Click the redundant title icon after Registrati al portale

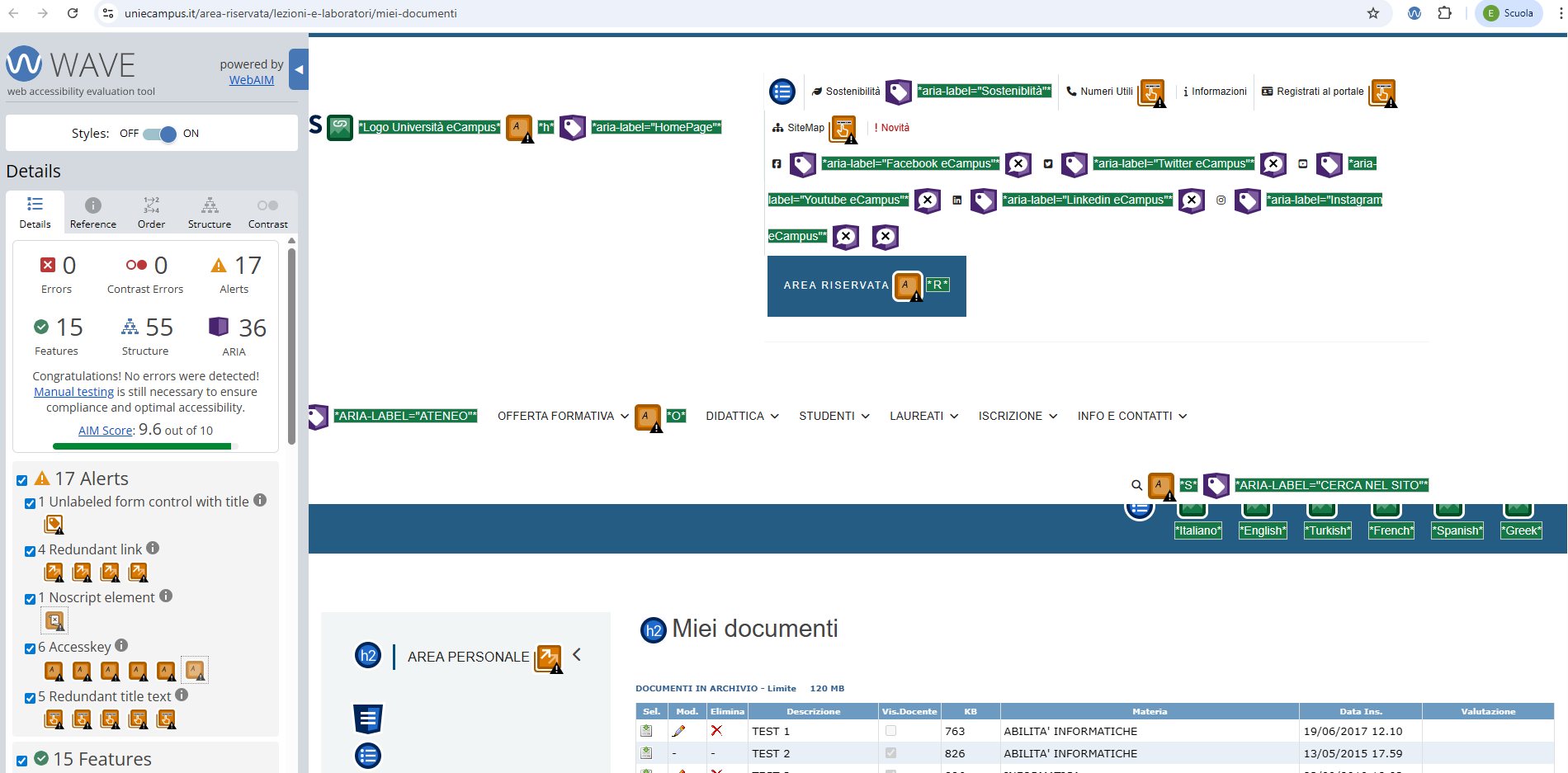[x=1383, y=92]
